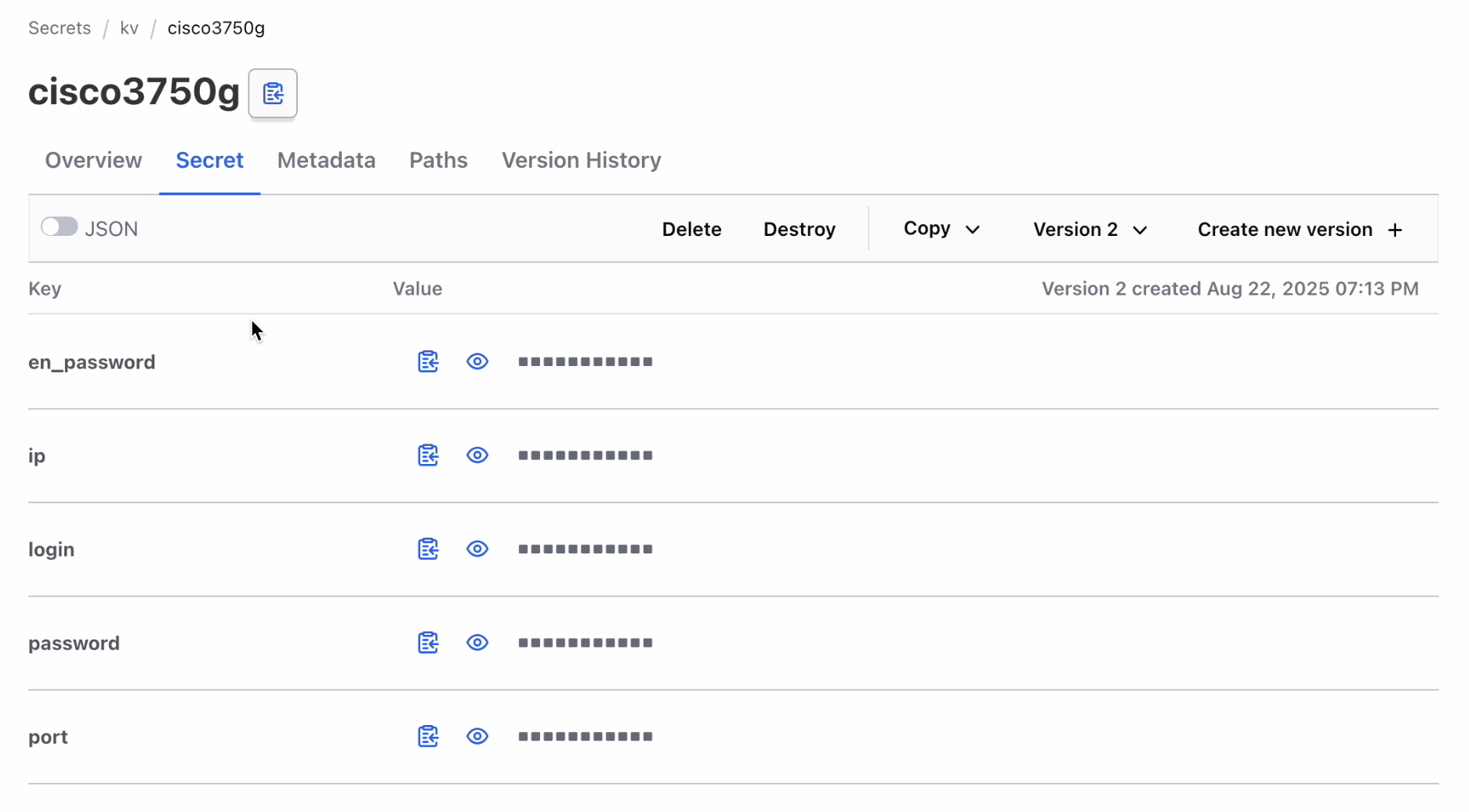Expand the Copy dropdown menu
This screenshot has width=1469, height=812.
pyautogui.click(x=941, y=229)
